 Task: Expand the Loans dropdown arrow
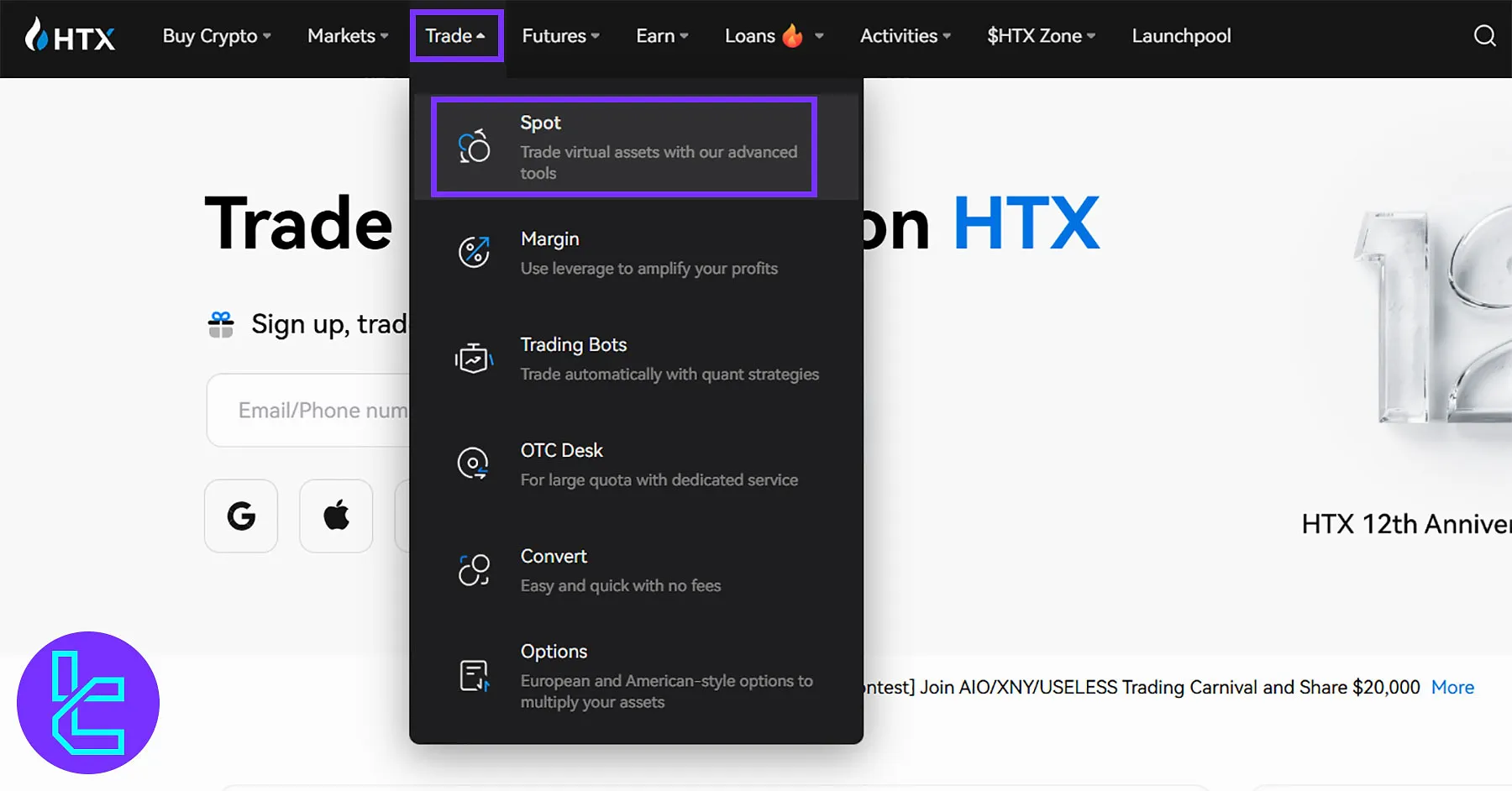click(x=819, y=36)
